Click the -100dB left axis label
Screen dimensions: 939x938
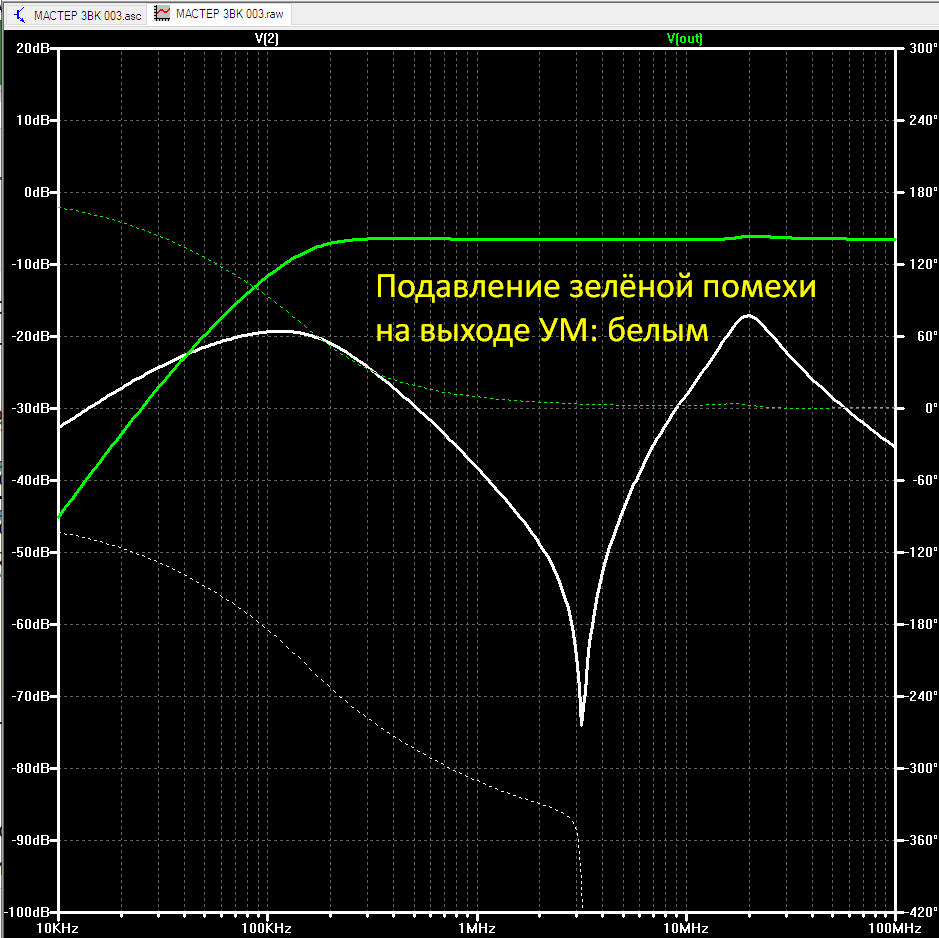click(x=28, y=912)
